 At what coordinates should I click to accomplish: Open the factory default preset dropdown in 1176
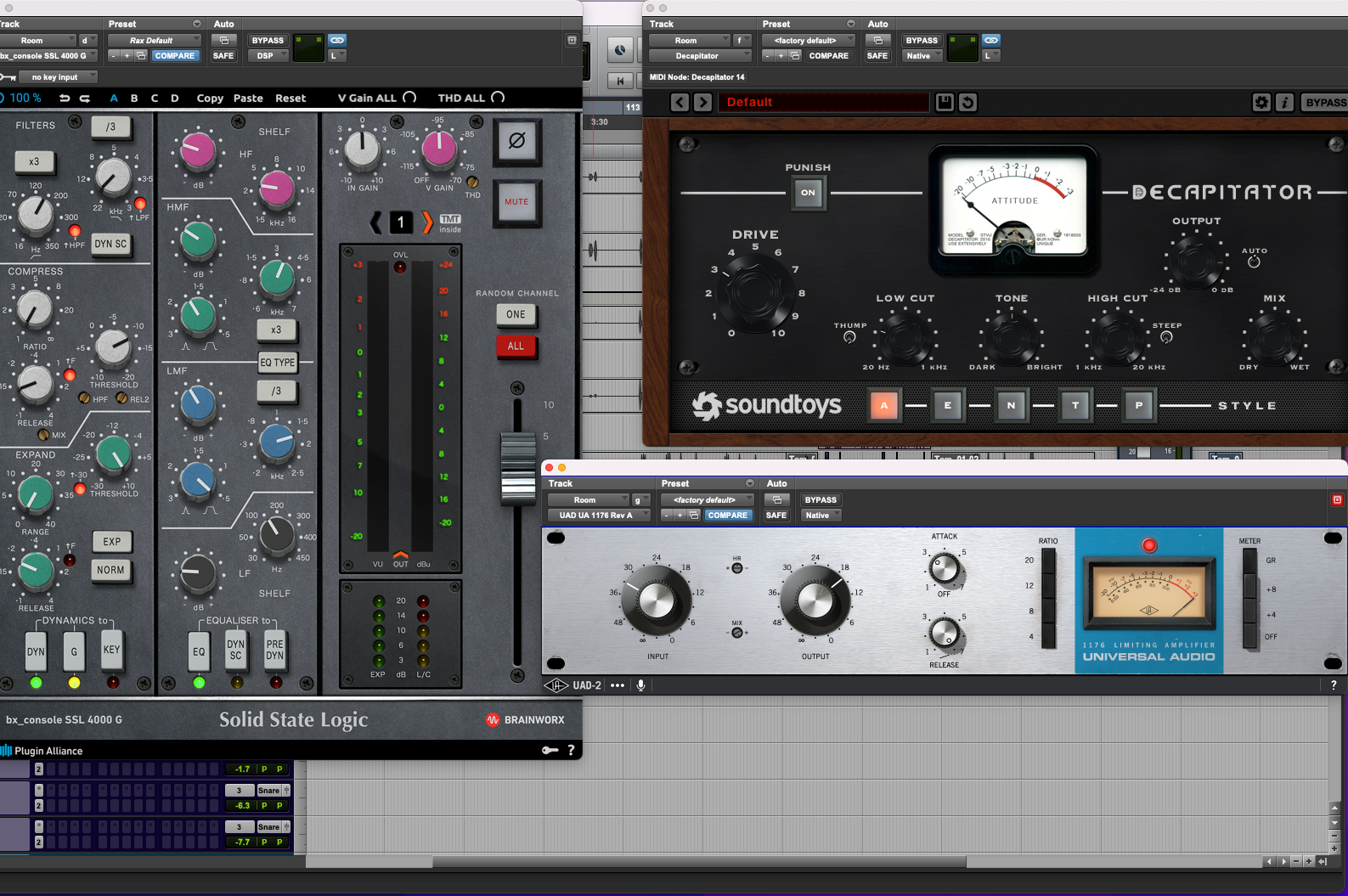[x=707, y=500]
